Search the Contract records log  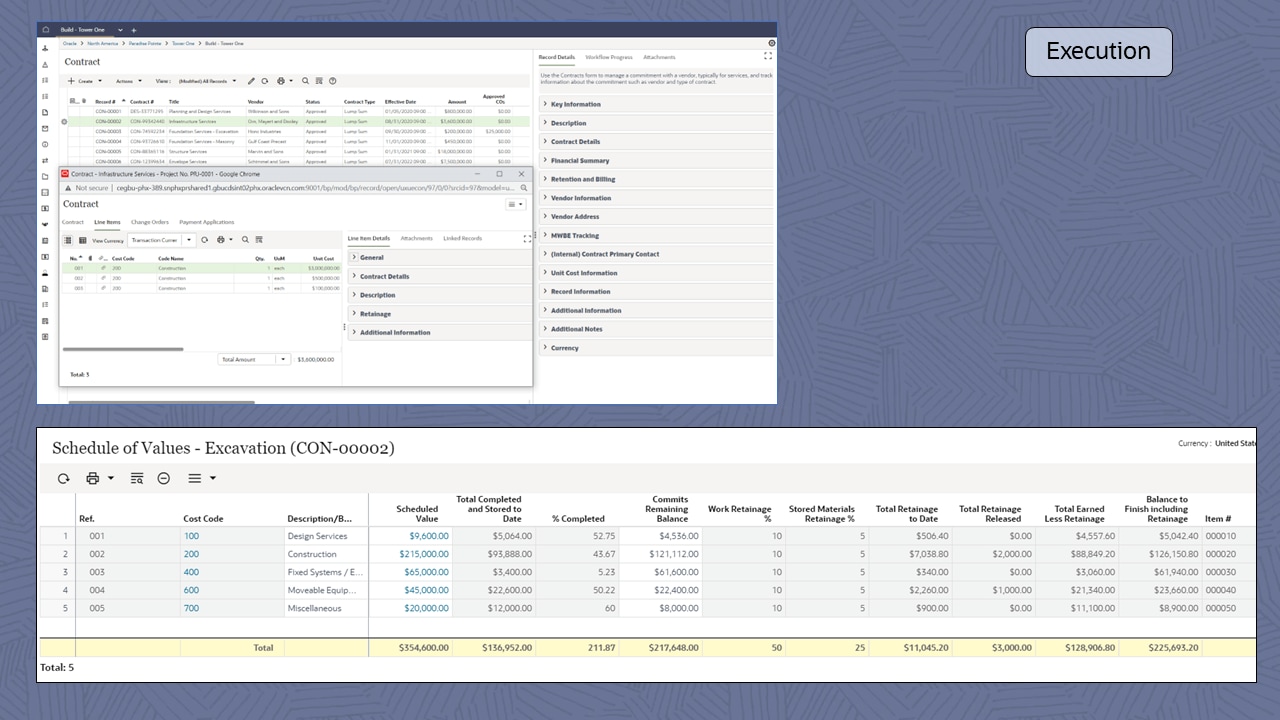point(305,81)
